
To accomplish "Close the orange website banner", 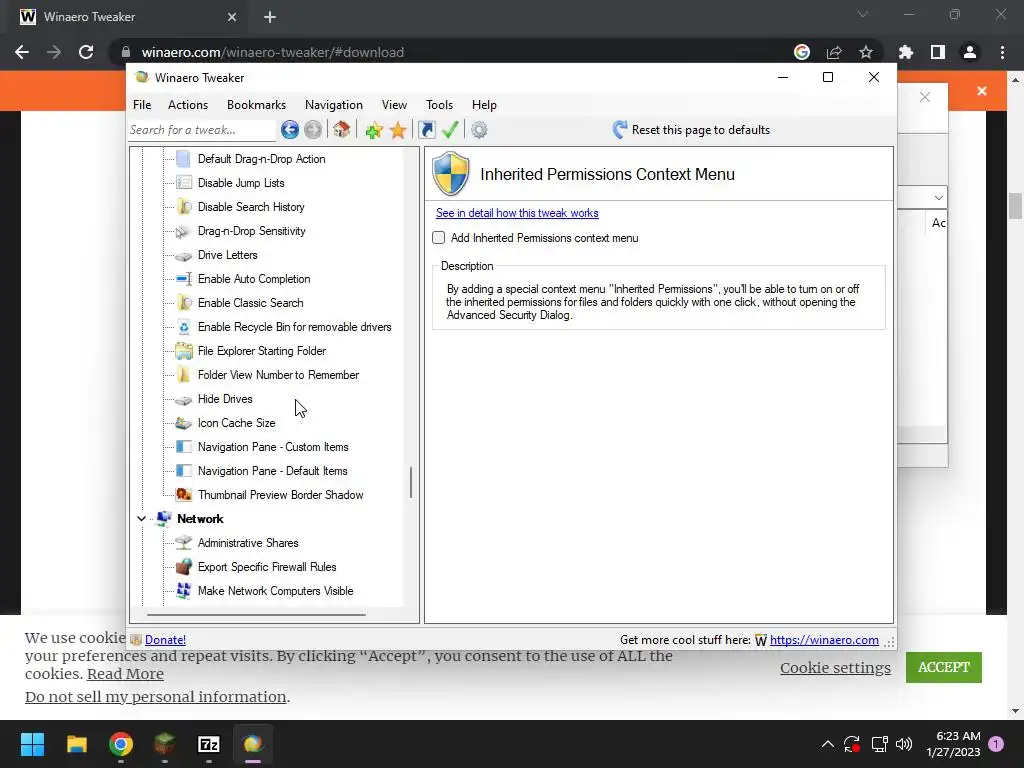I will (982, 91).
